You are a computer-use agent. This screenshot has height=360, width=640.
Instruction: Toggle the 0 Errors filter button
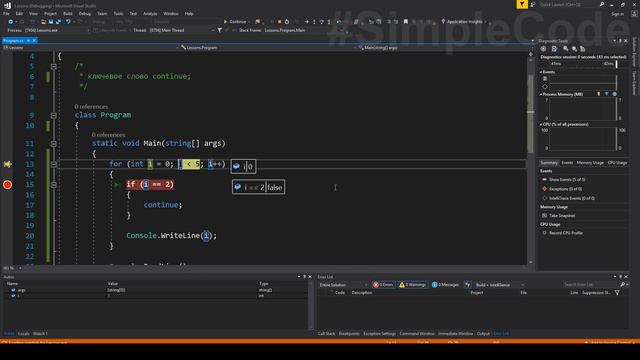(x=383, y=284)
